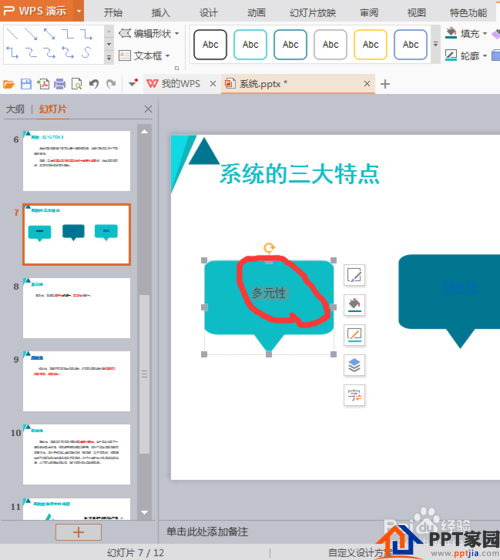
Task: Select slide 8 thumbnail
Action: coord(76,308)
